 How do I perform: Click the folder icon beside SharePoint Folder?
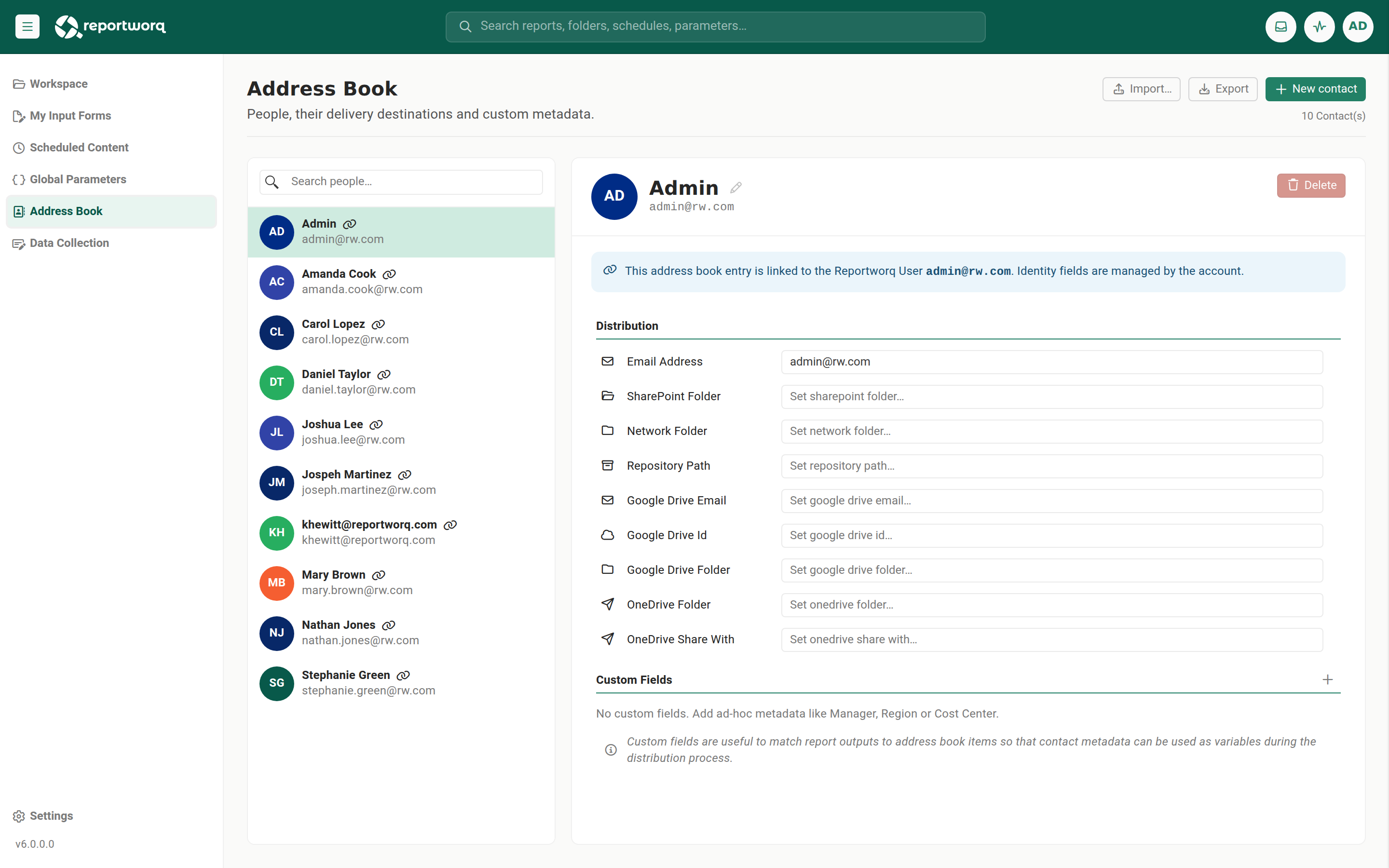click(607, 396)
